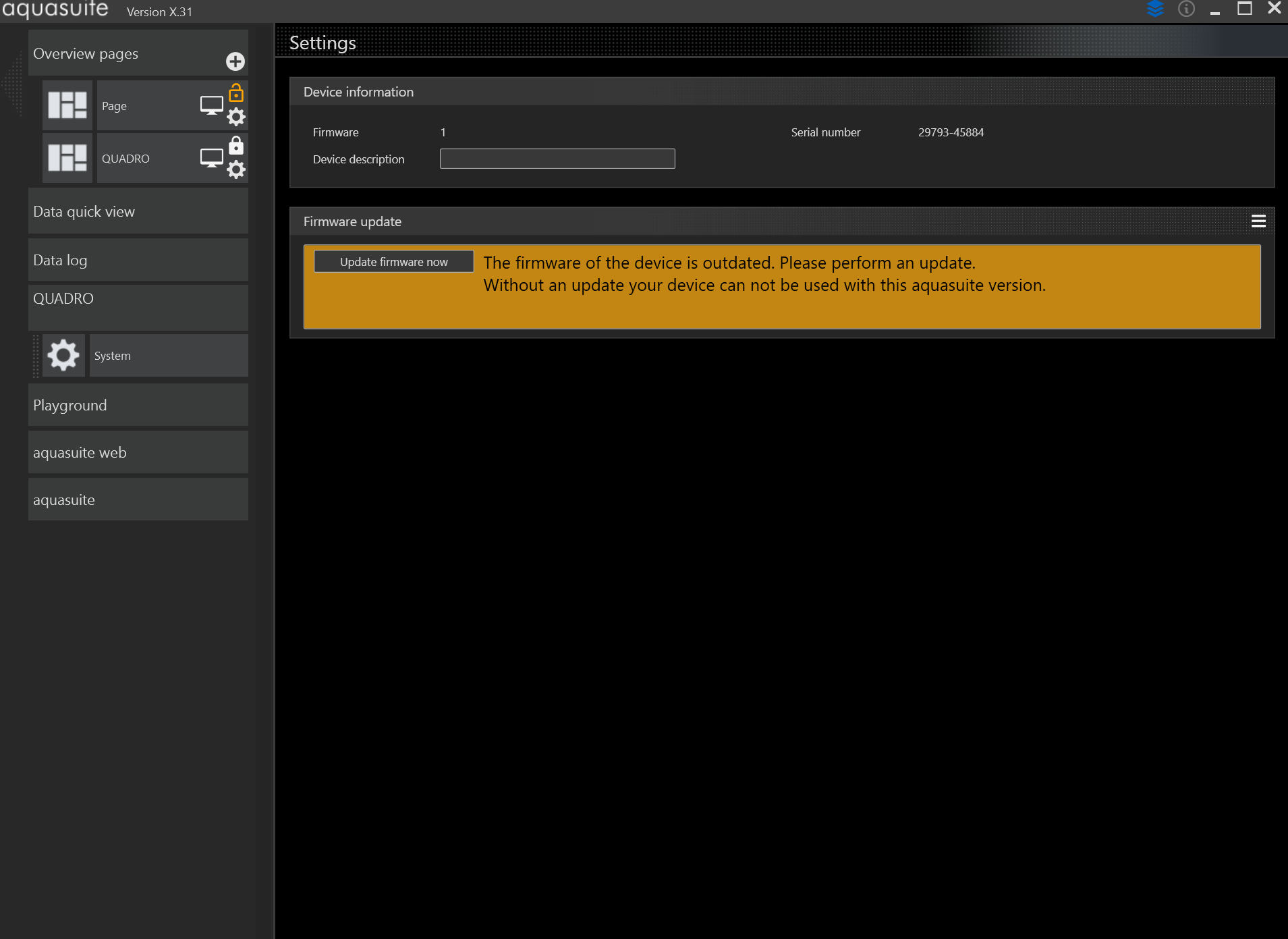Open gear settings for the QUADRO overview page
Screen dimensions: 1288x939
click(236, 169)
